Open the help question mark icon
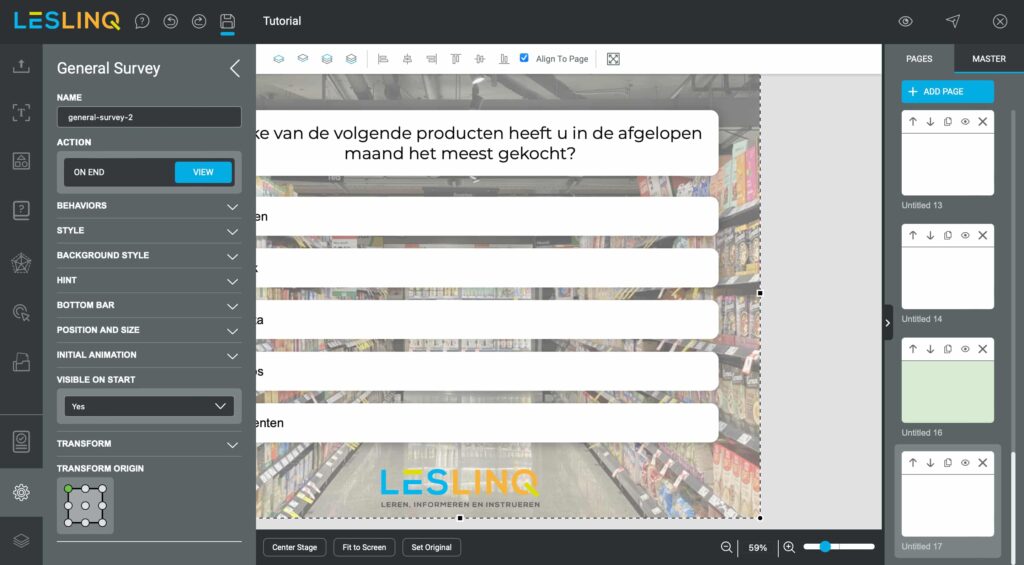The image size is (1024, 565). [x=142, y=21]
